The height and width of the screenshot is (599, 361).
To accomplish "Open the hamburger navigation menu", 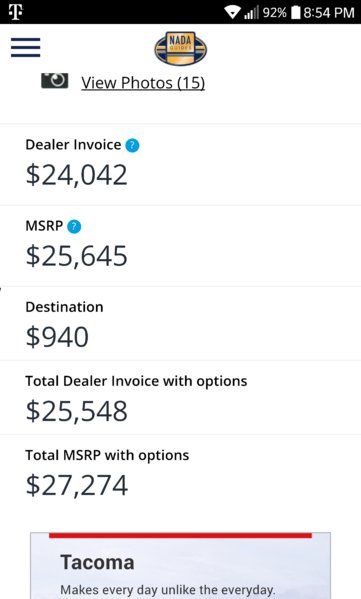I will 26,47.
